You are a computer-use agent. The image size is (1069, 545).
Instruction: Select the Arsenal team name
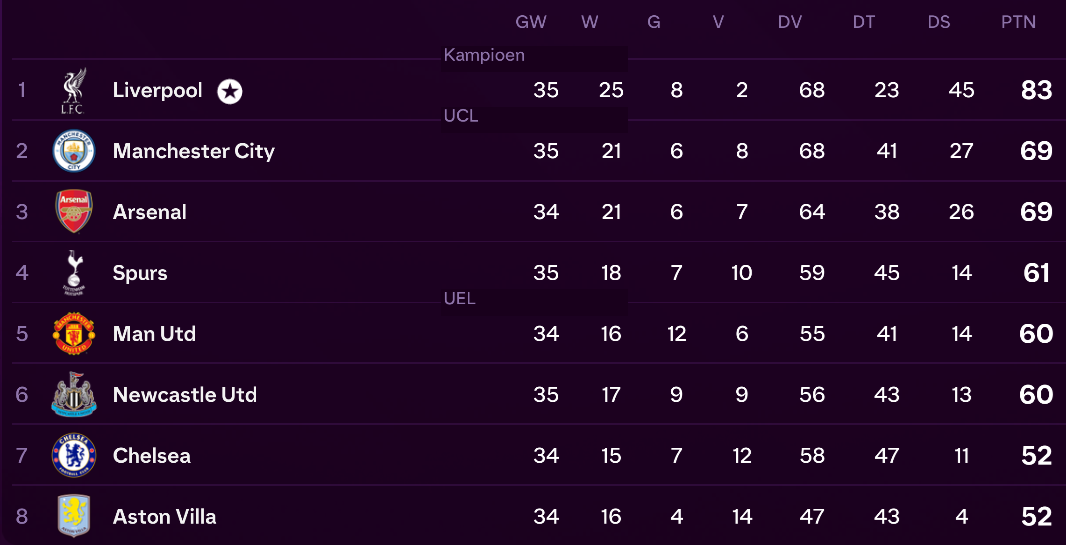click(149, 212)
